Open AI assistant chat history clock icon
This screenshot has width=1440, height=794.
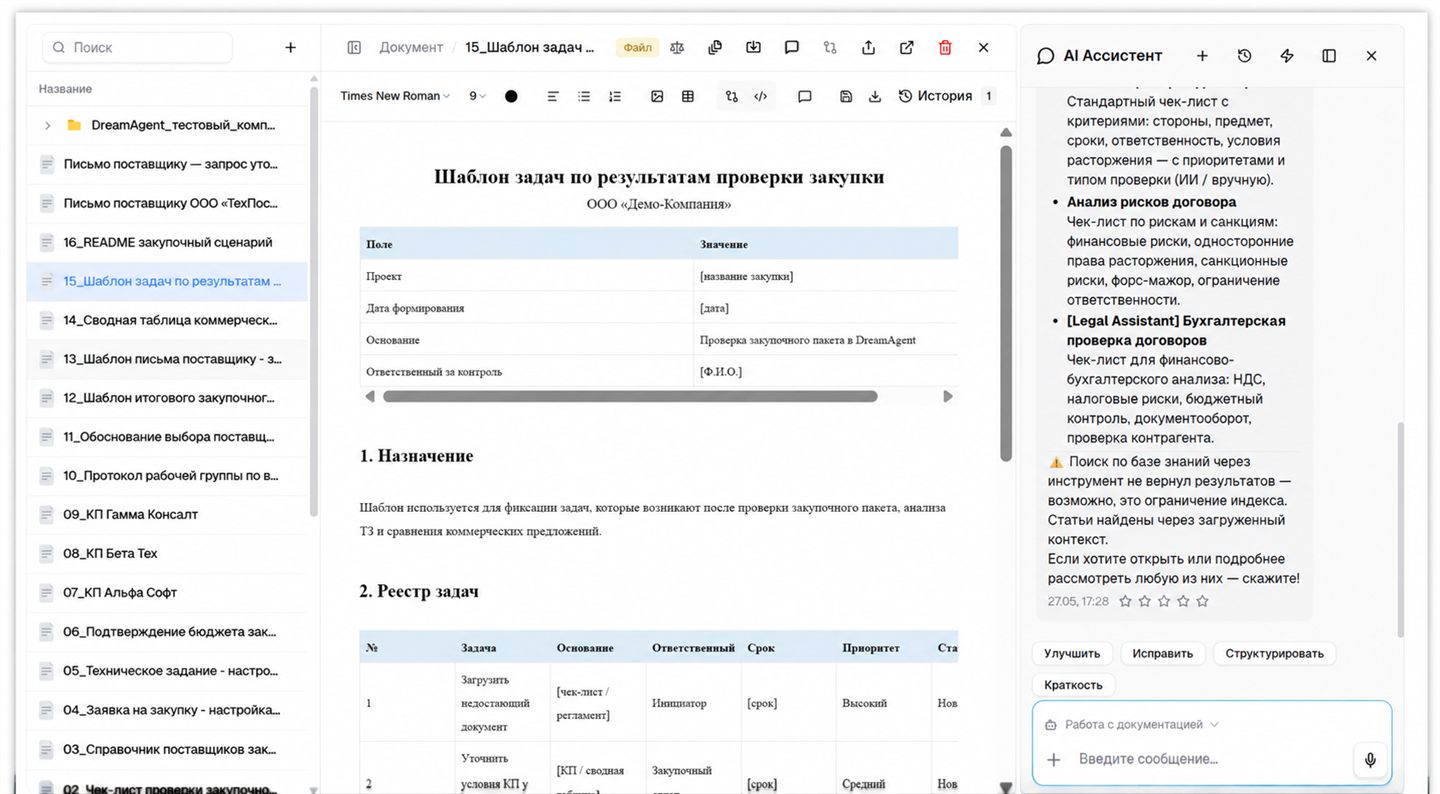coord(1244,56)
